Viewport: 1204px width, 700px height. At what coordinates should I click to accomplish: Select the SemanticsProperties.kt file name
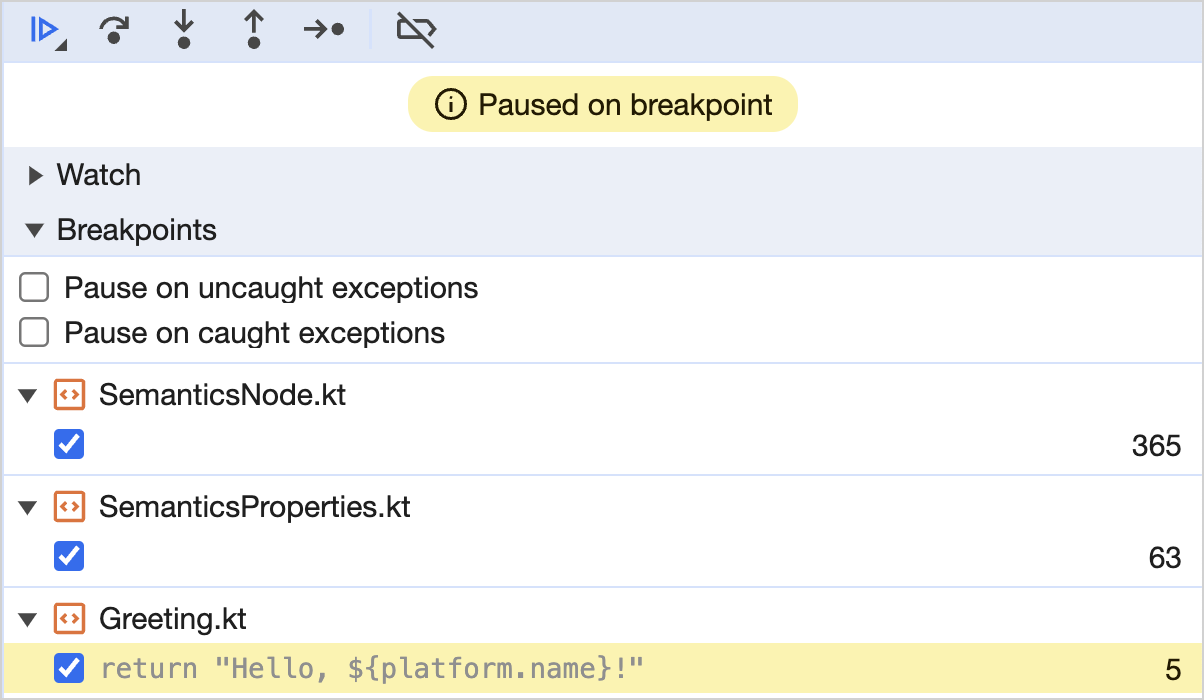tap(255, 507)
